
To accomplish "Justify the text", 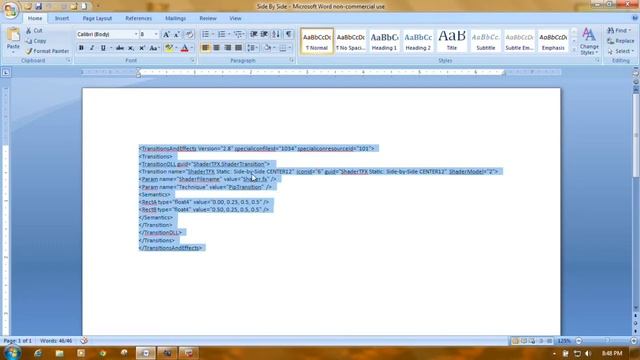I will (238, 48).
